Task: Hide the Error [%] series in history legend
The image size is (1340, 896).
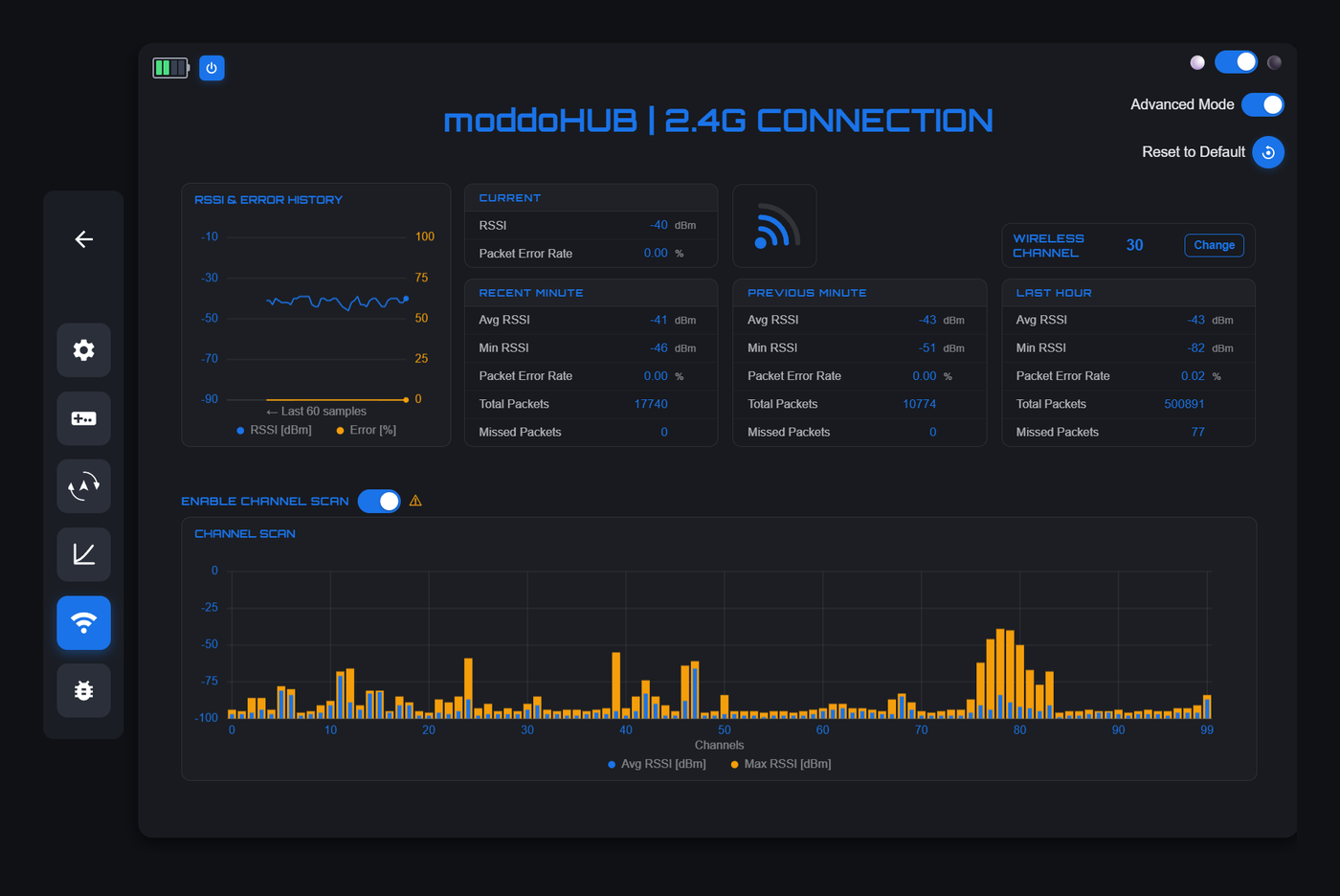Action: click(x=366, y=430)
